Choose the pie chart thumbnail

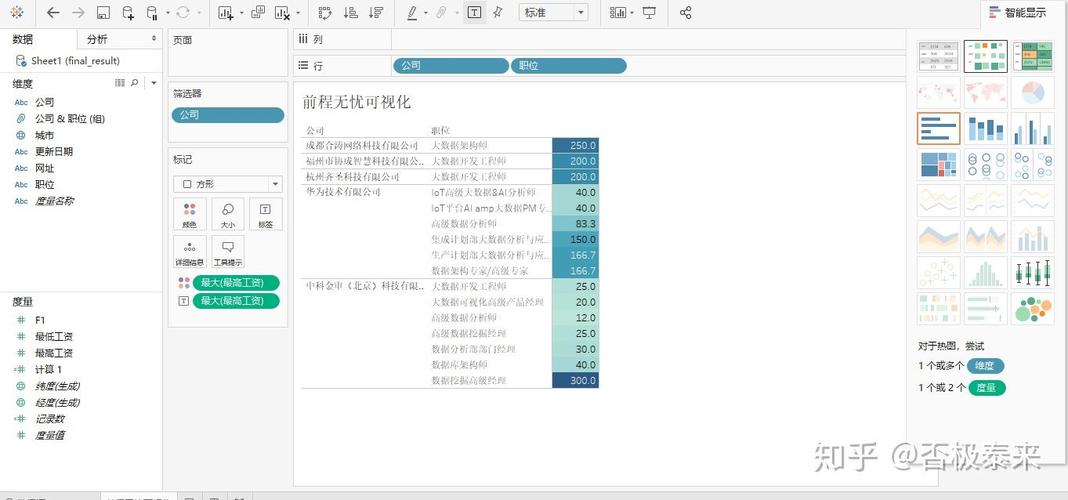click(1033, 92)
